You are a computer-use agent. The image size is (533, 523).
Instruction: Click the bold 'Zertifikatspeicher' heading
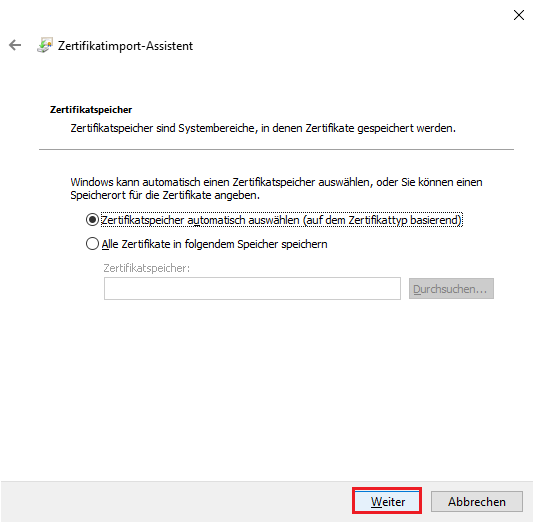tap(91, 110)
